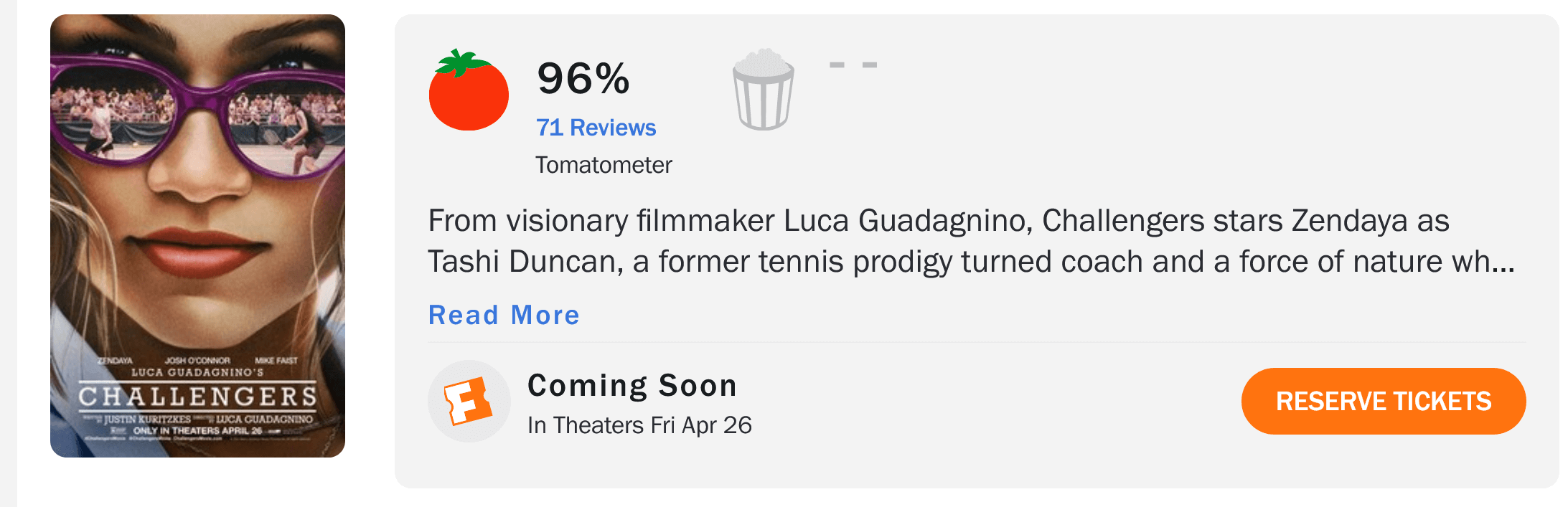
Task: Click the synopsis line about Tashi Duncan
Action: [x=971, y=262]
